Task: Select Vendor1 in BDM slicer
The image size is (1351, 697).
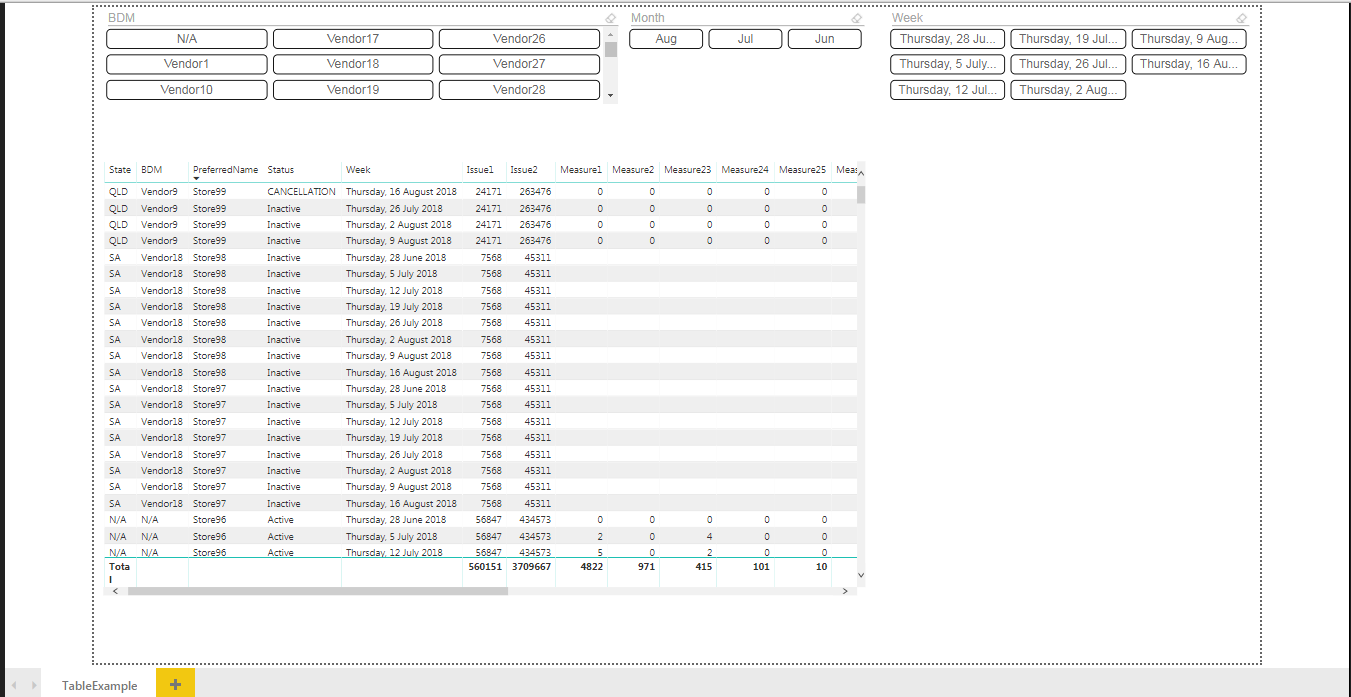Action: click(x=187, y=64)
